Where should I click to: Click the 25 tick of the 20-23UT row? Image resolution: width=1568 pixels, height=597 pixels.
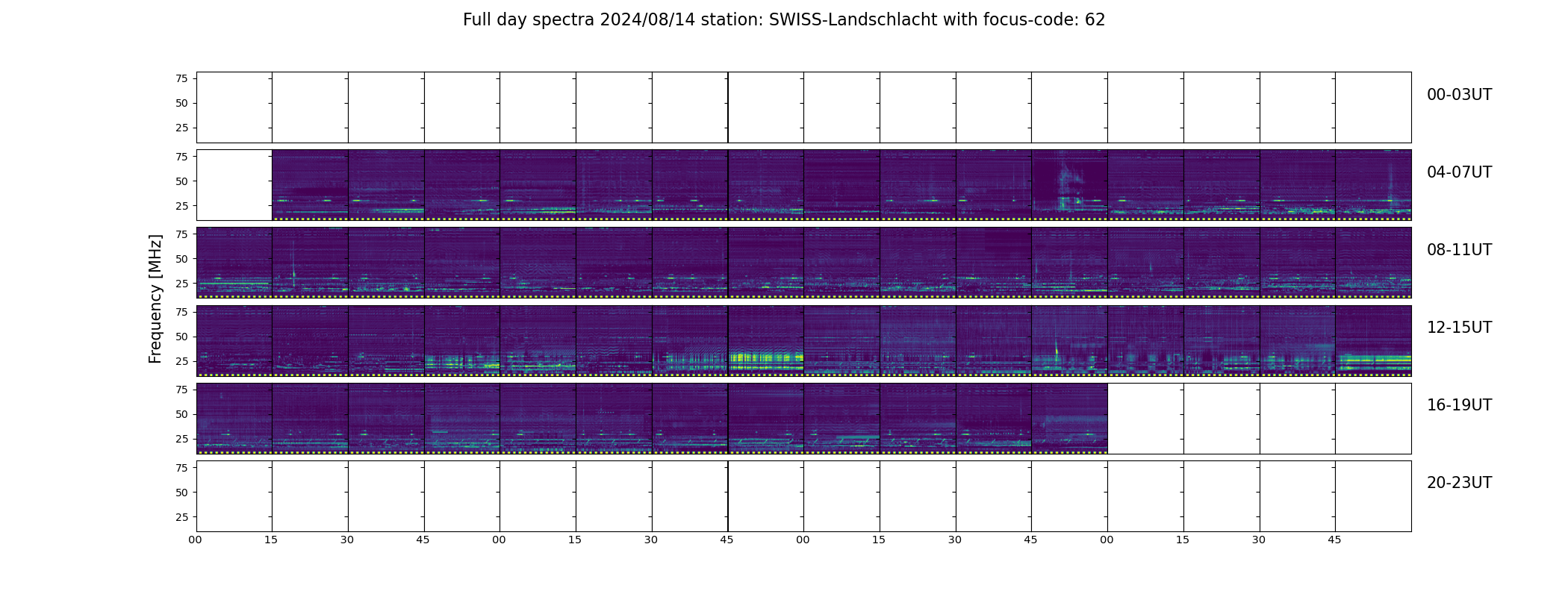[181, 517]
